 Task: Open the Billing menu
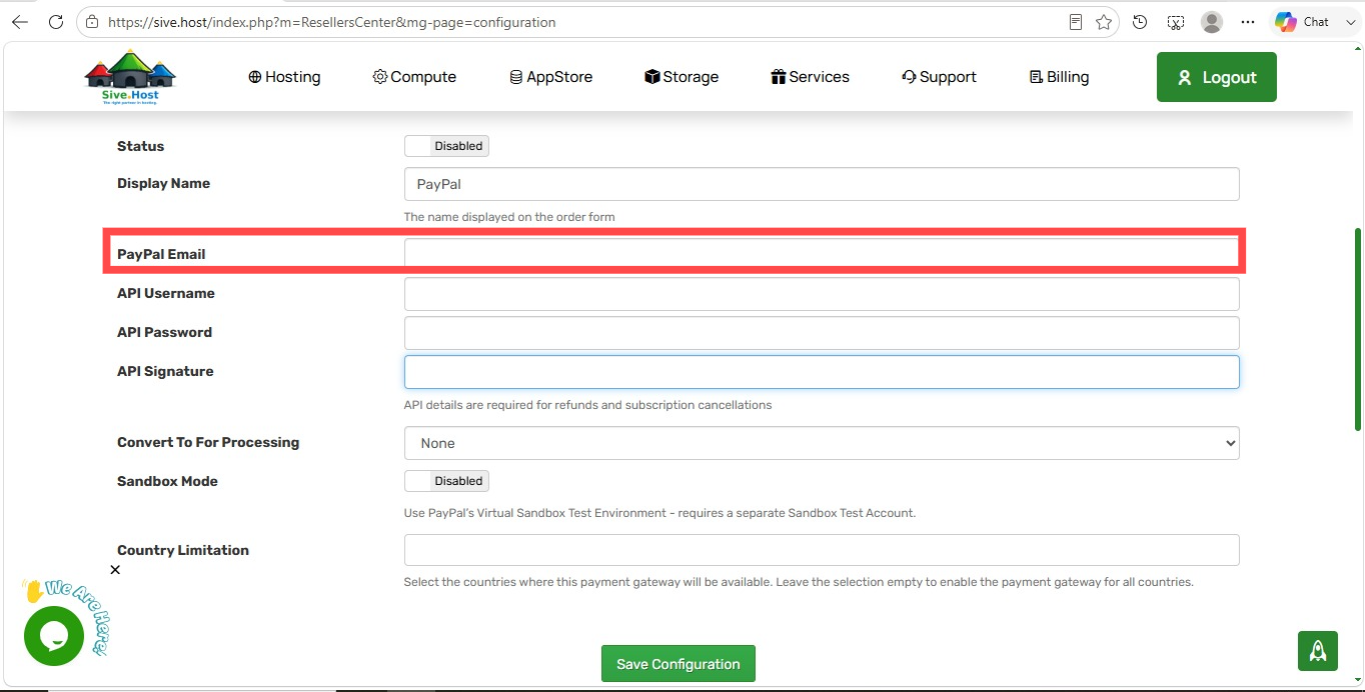(1059, 77)
